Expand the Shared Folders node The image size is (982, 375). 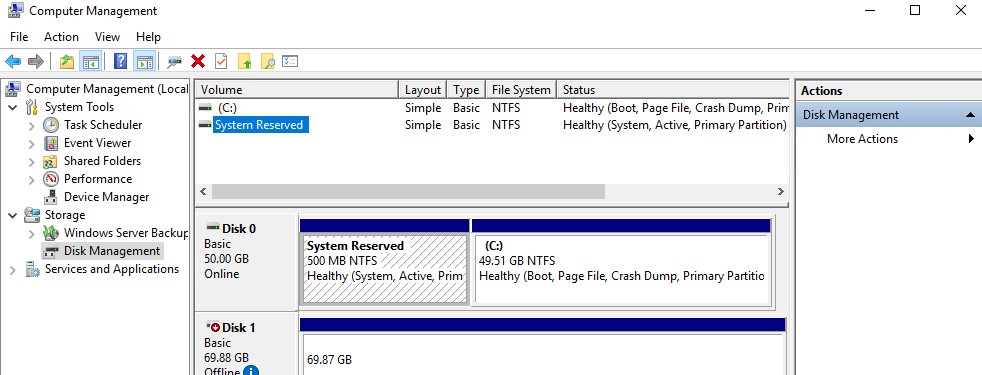[31, 162]
